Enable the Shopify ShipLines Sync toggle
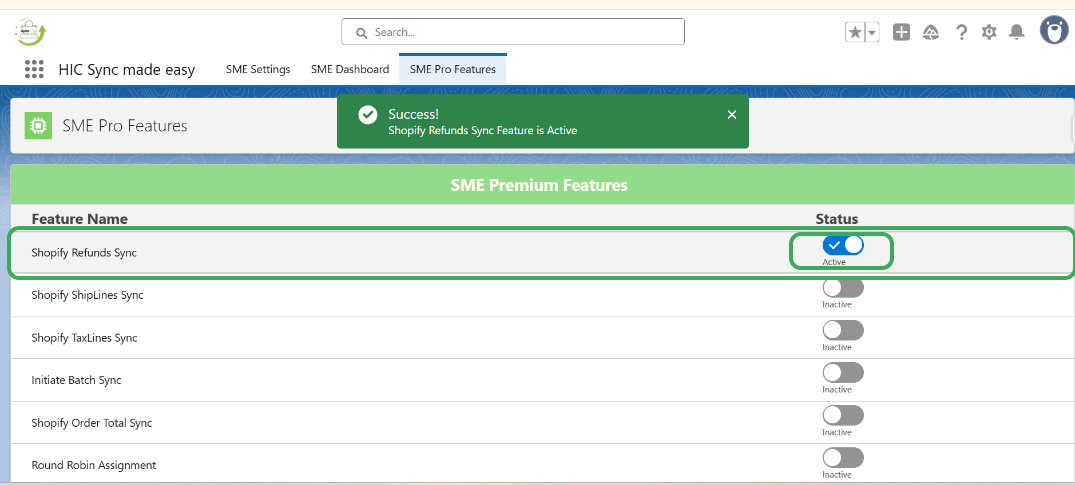 (842, 288)
